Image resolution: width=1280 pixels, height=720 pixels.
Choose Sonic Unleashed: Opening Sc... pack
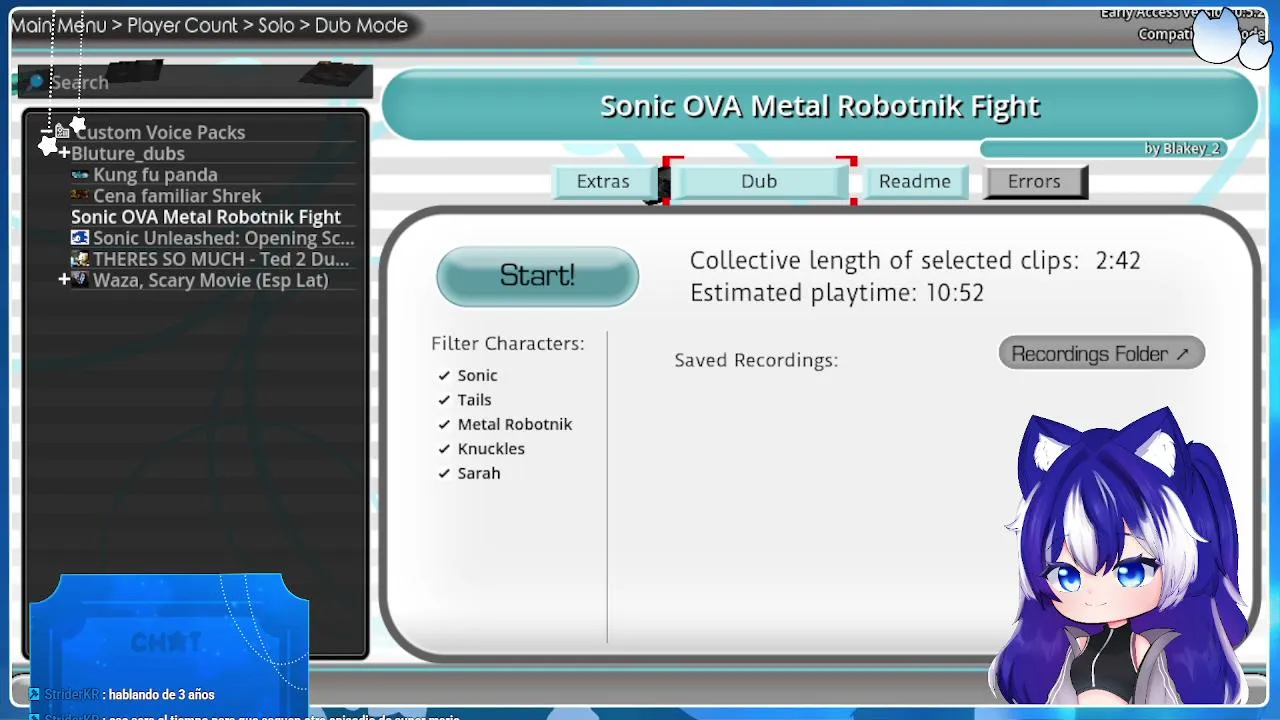(224, 238)
